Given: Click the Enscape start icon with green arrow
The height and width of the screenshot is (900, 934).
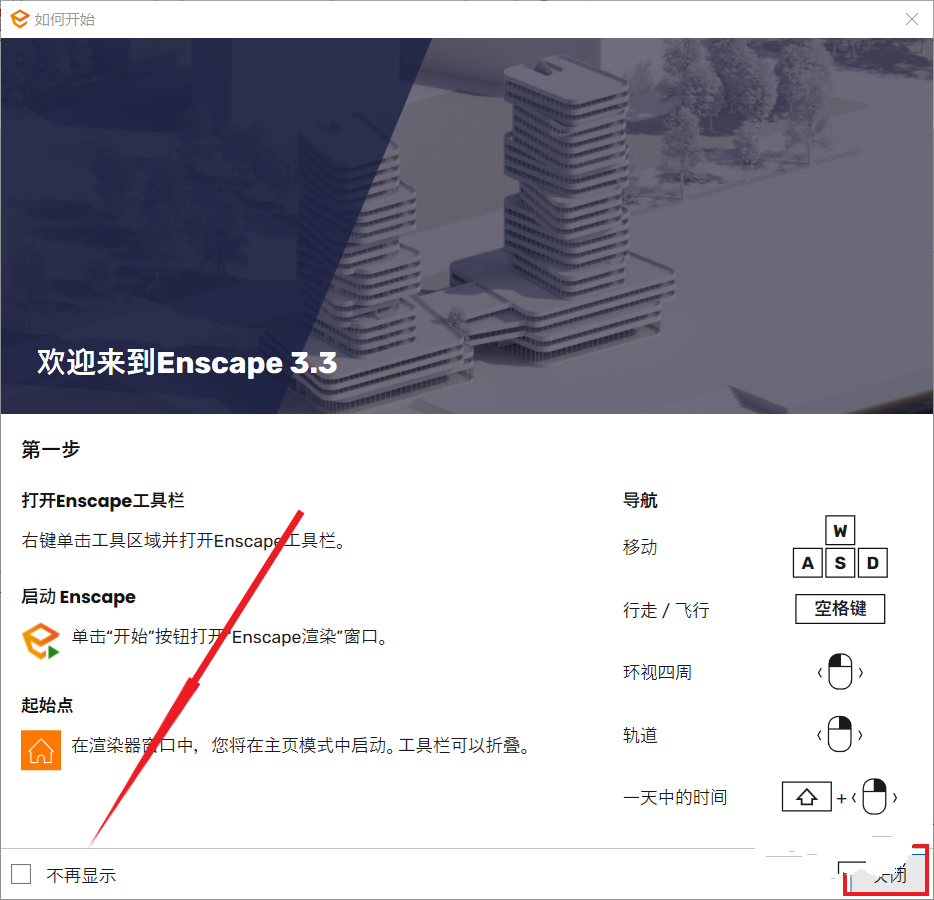Looking at the screenshot, I should click(41, 641).
